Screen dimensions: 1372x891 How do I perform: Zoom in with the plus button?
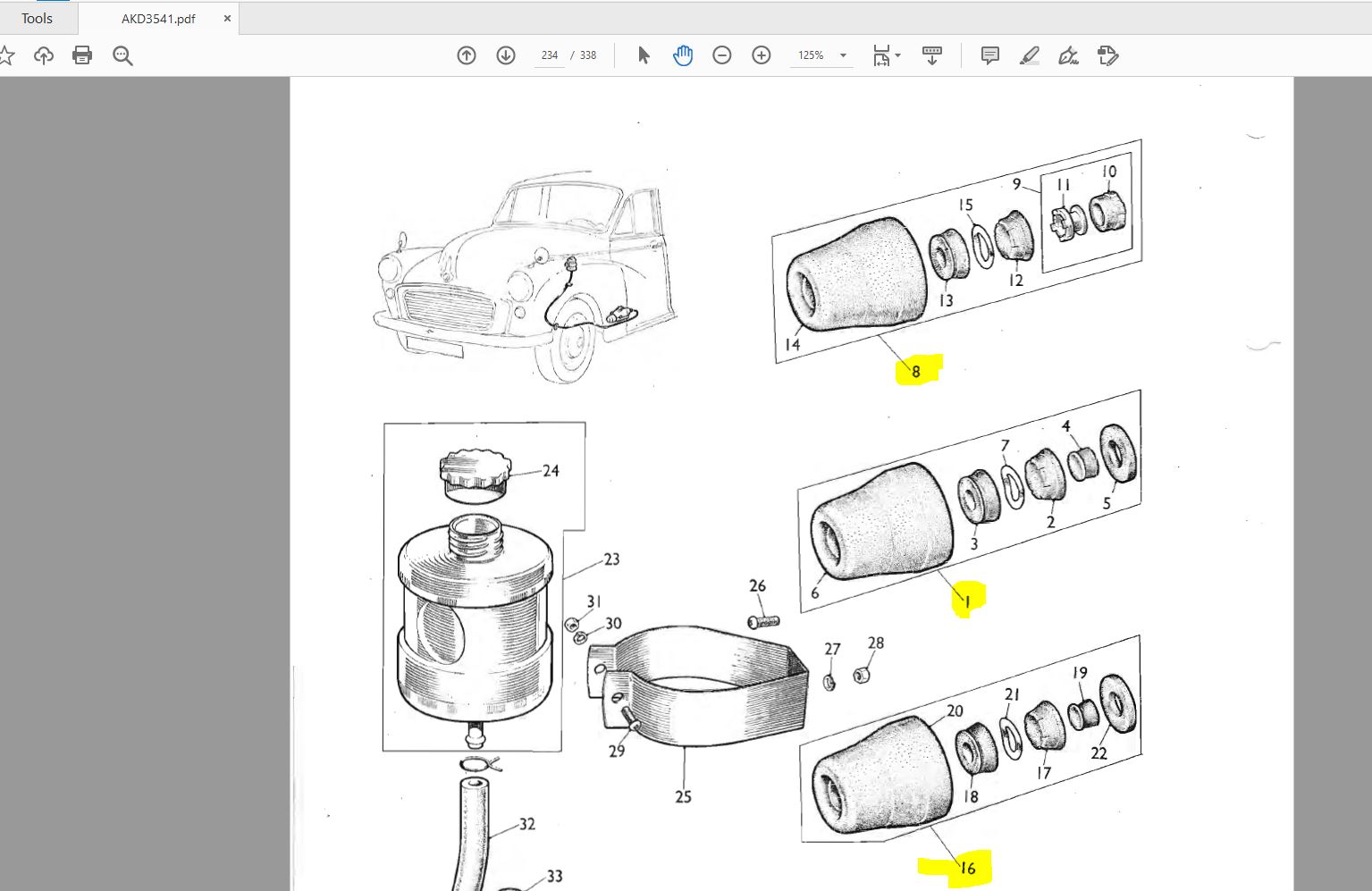[x=762, y=55]
